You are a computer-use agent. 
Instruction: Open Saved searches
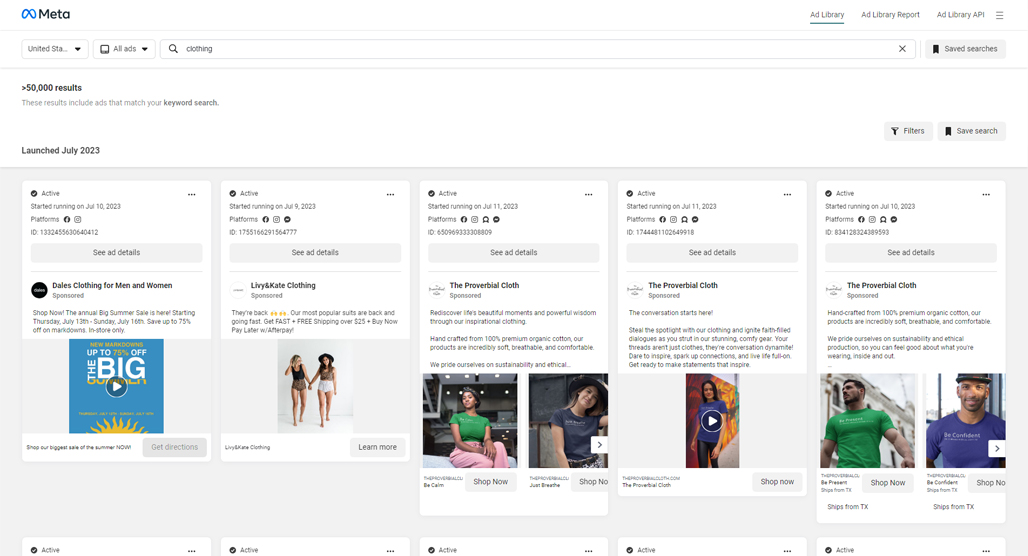point(965,49)
